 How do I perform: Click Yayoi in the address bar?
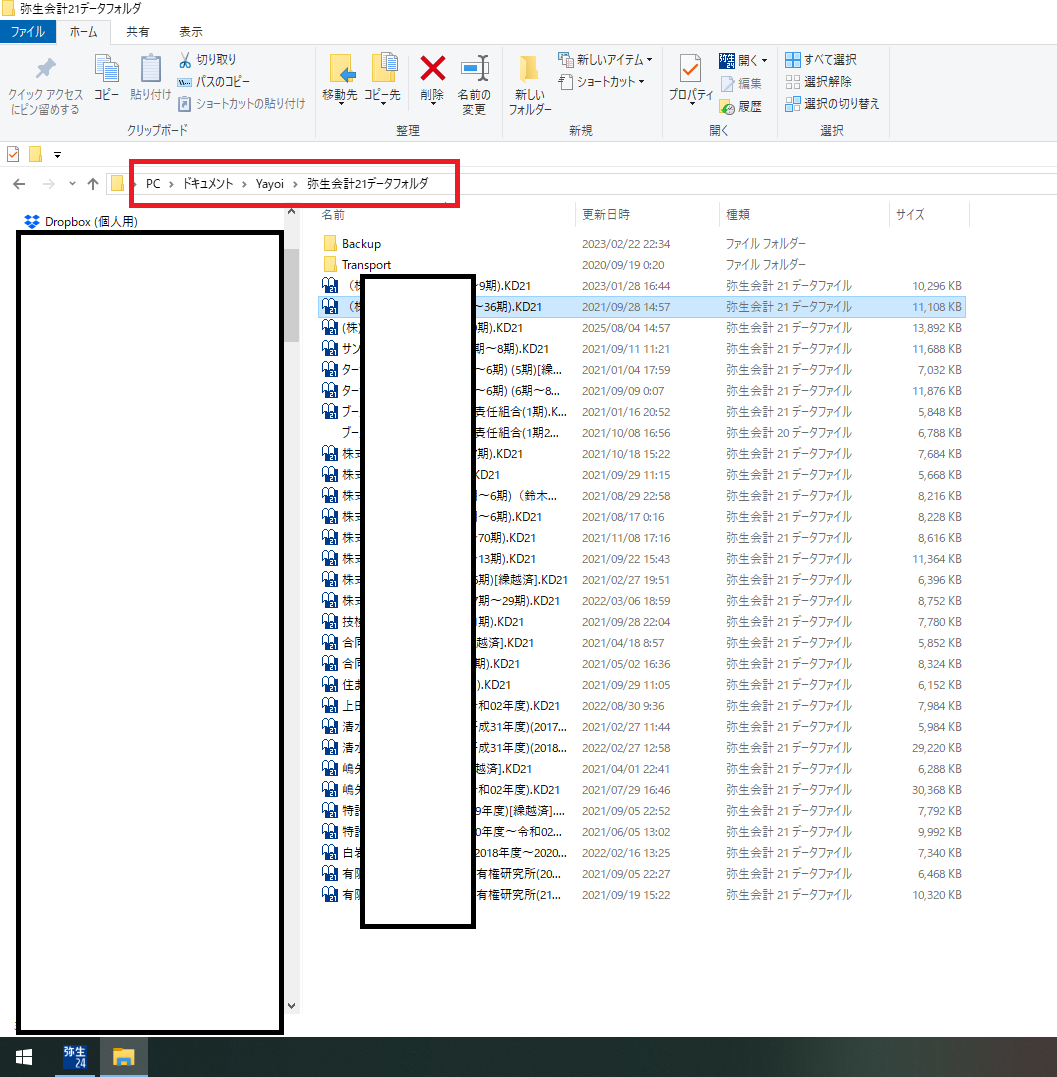click(x=269, y=184)
